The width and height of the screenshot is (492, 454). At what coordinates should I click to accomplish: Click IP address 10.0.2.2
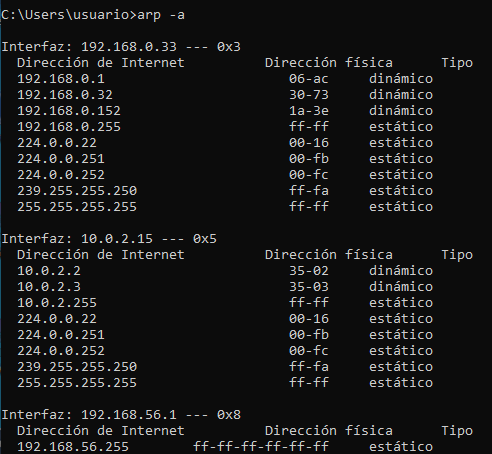(x=49, y=271)
